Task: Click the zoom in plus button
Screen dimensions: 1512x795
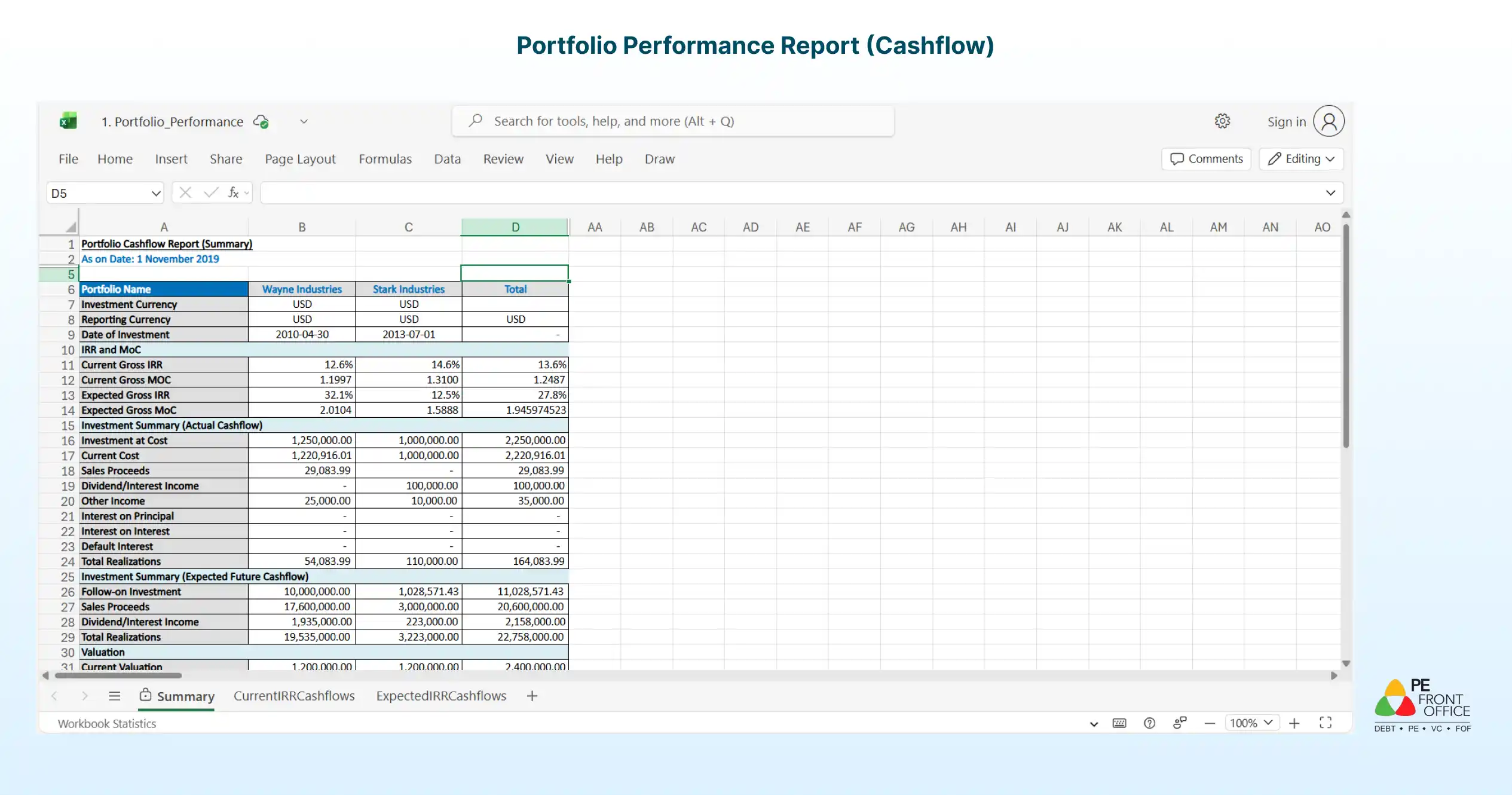Action: [1294, 723]
